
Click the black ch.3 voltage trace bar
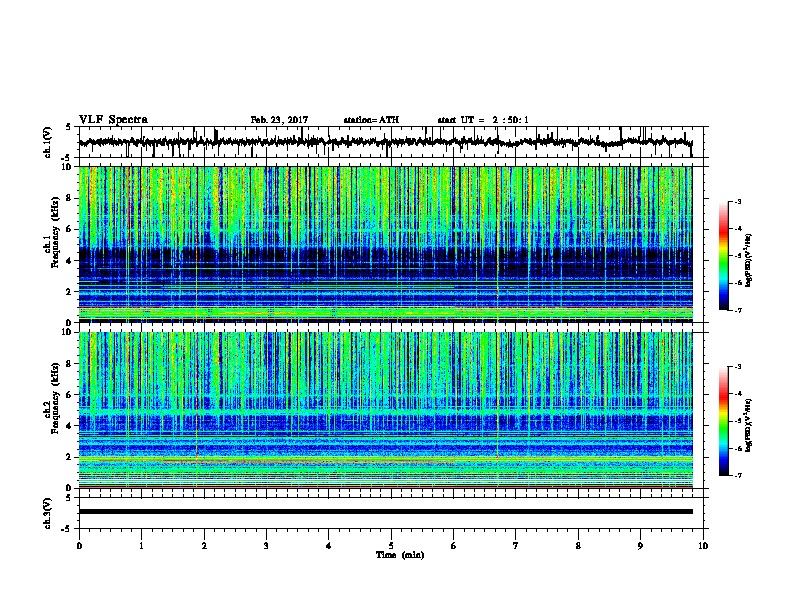pyautogui.click(x=385, y=512)
